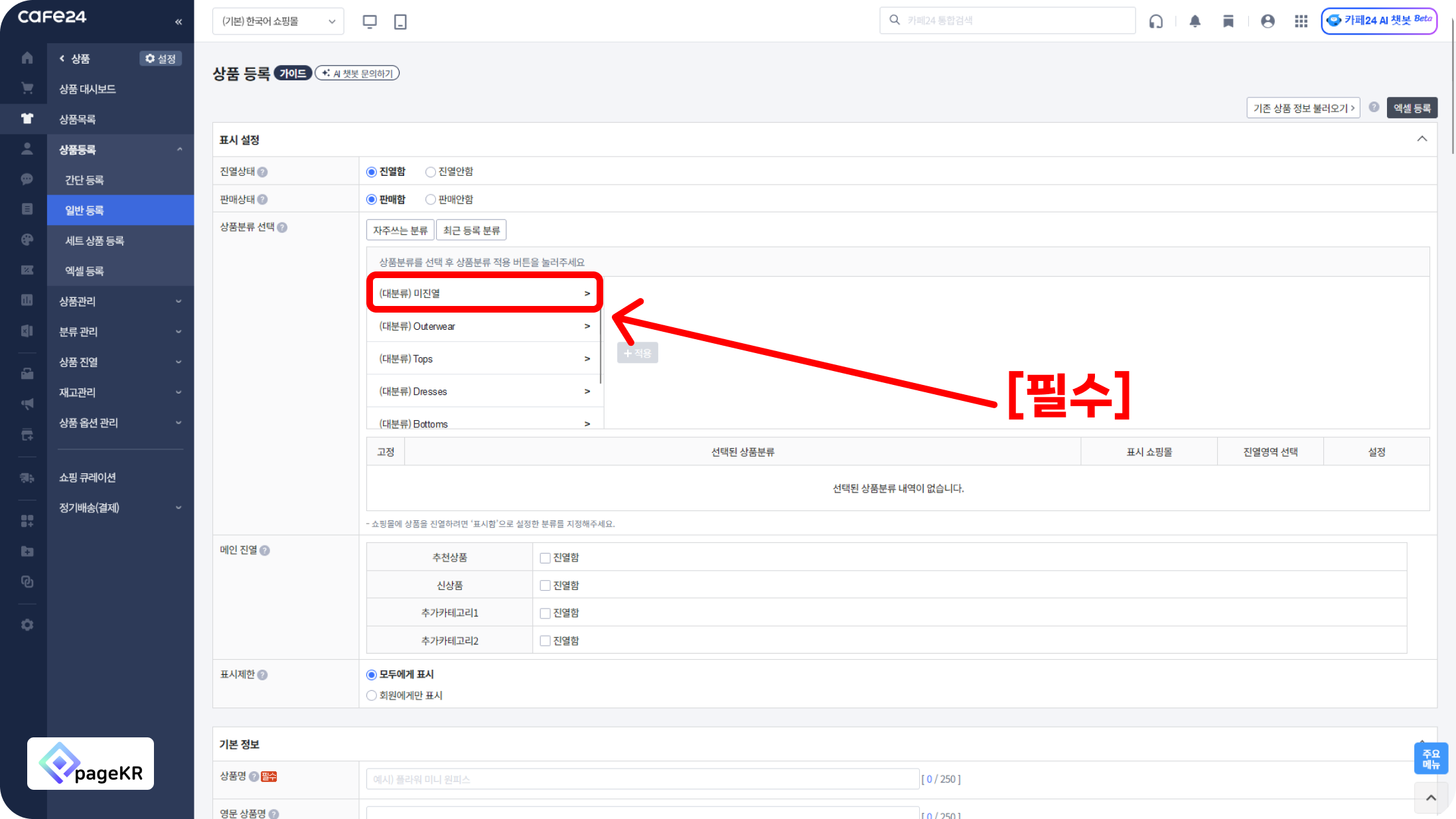Open the shopping cart orders icon
Viewport: 1456px width, 819px height.
coord(27,88)
